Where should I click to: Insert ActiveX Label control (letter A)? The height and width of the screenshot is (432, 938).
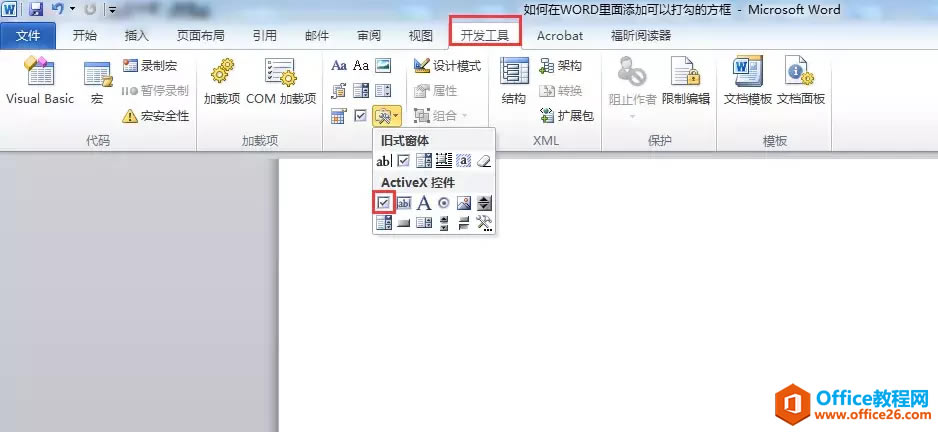coord(424,203)
